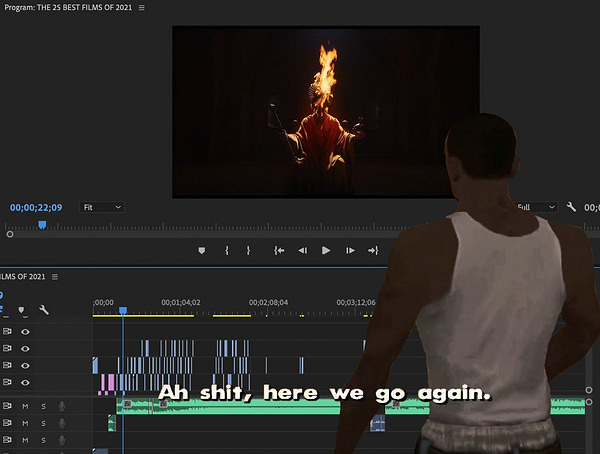The width and height of the screenshot is (600, 454).
Task: Solo the audio track with long waveform
Action: coord(44,406)
